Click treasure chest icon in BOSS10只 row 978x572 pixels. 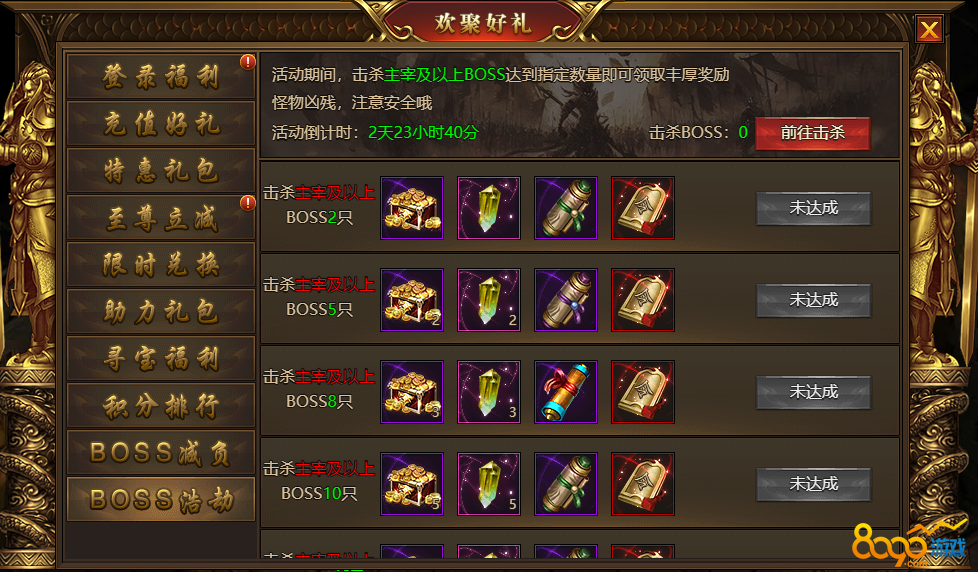click(x=412, y=484)
